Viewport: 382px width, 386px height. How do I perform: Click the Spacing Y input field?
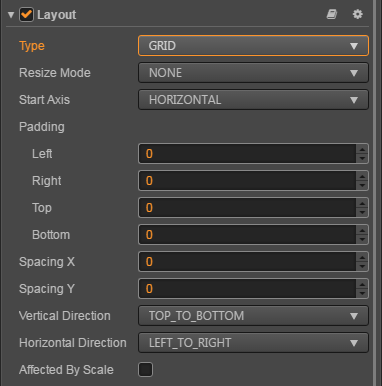point(247,289)
